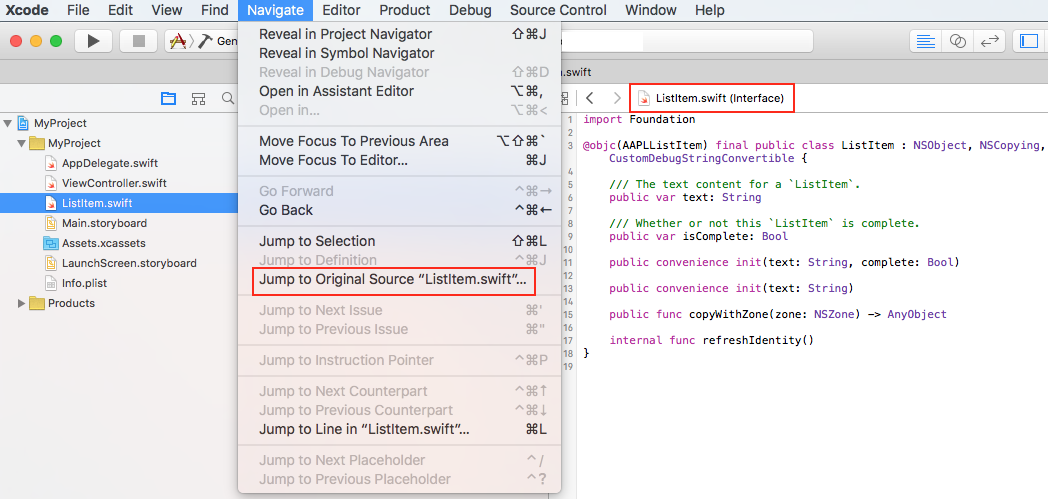Image resolution: width=1048 pixels, height=499 pixels.
Task: Collapse the MyProject folder group
Action: [x=22, y=143]
